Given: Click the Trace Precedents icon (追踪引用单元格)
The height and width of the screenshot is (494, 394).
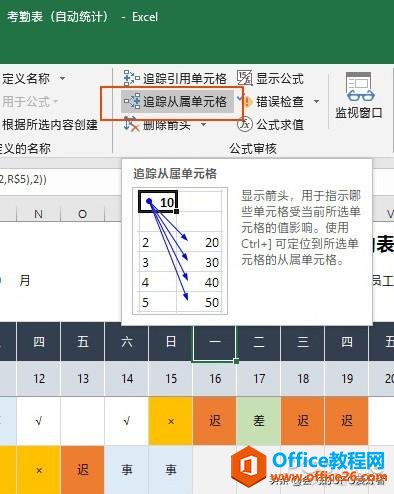Looking at the screenshot, I should 131,78.
